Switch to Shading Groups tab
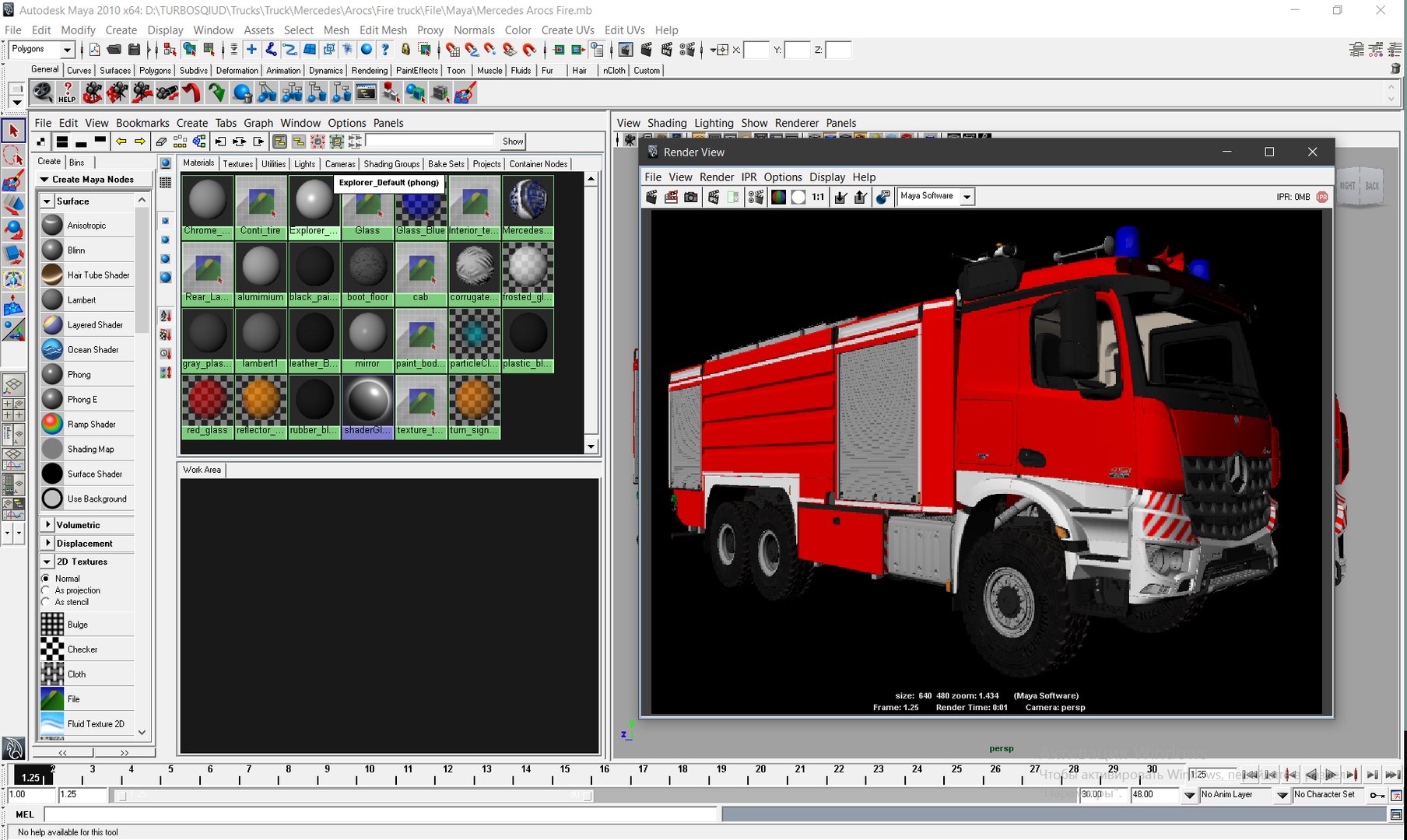 pyautogui.click(x=391, y=164)
